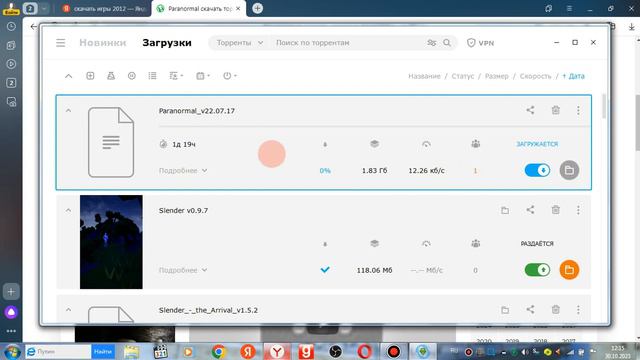
Task: Open more options for Slender v0.9.7
Action: tap(578, 210)
